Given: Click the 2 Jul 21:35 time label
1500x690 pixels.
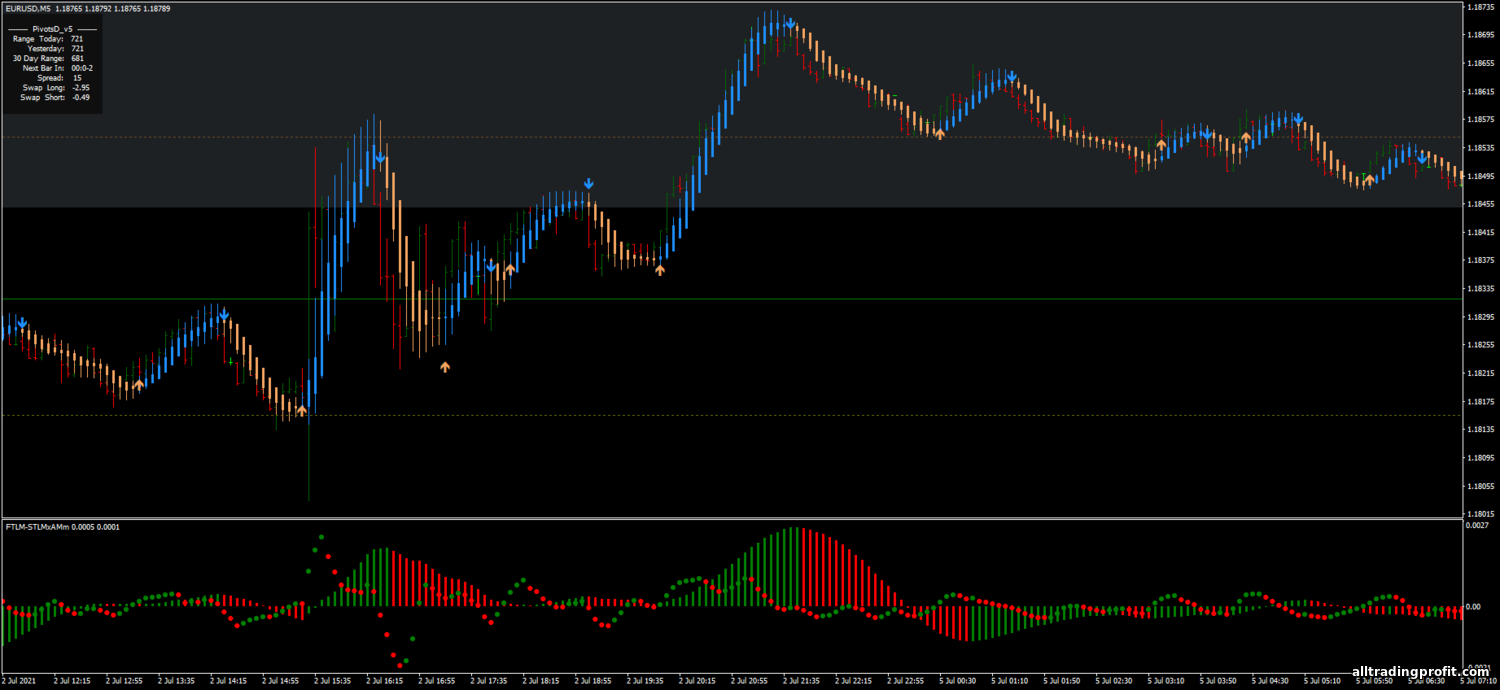Looking at the screenshot, I should (800, 681).
